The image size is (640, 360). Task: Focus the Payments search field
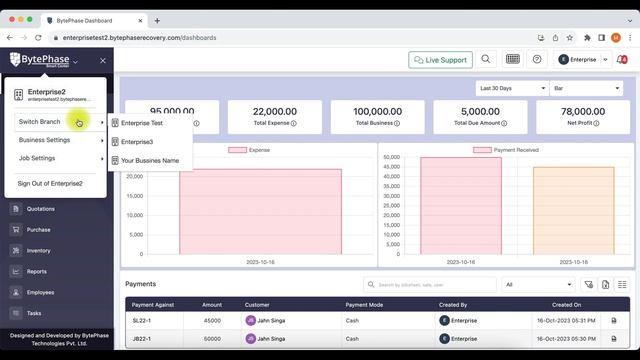[430, 284]
